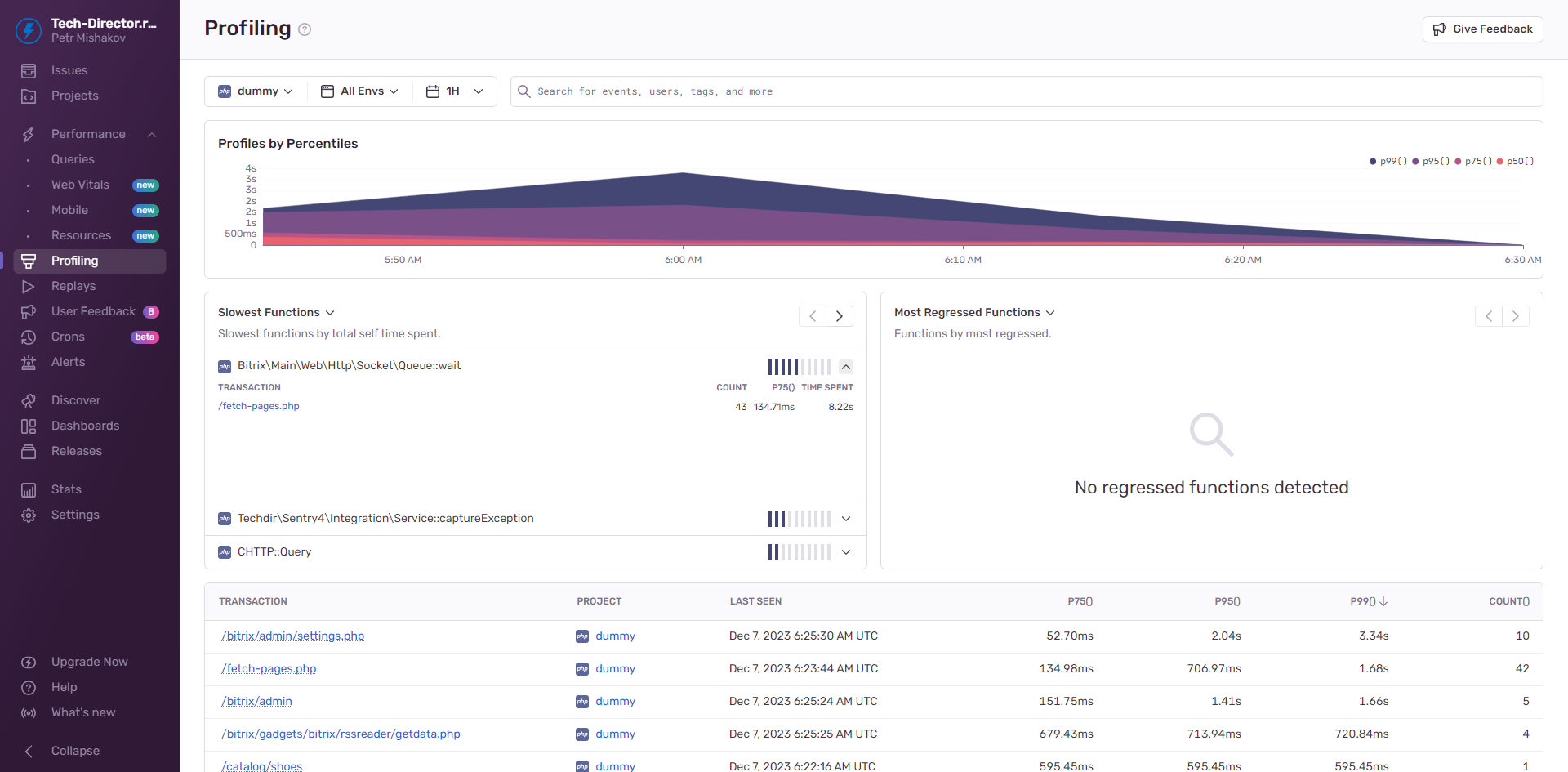Image resolution: width=1568 pixels, height=772 pixels.
Task: Toggle the p99() legend series
Action: coord(1388,162)
